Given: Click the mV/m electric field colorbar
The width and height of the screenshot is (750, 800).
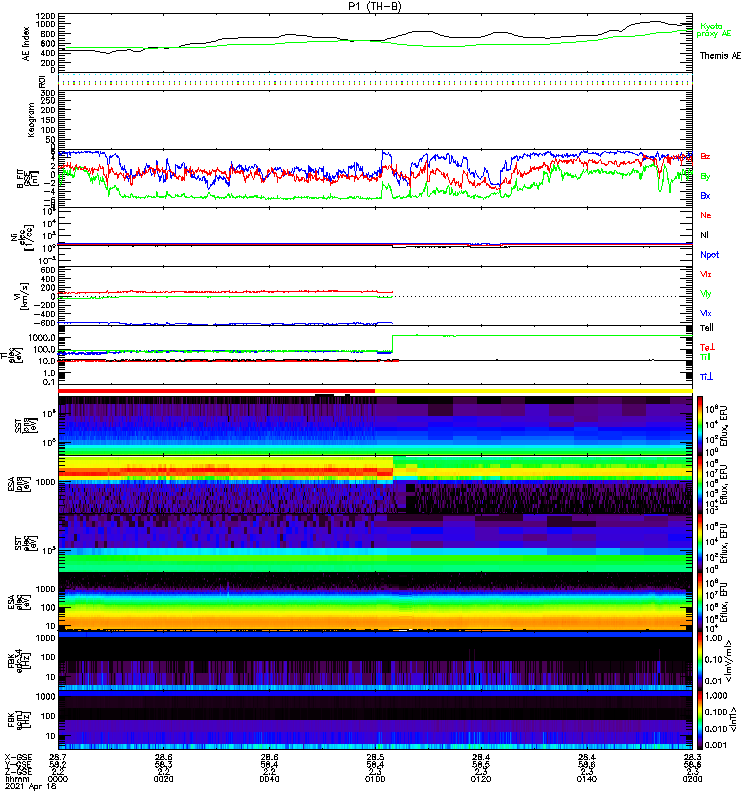Looking at the screenshot, I should coord(700,661).
